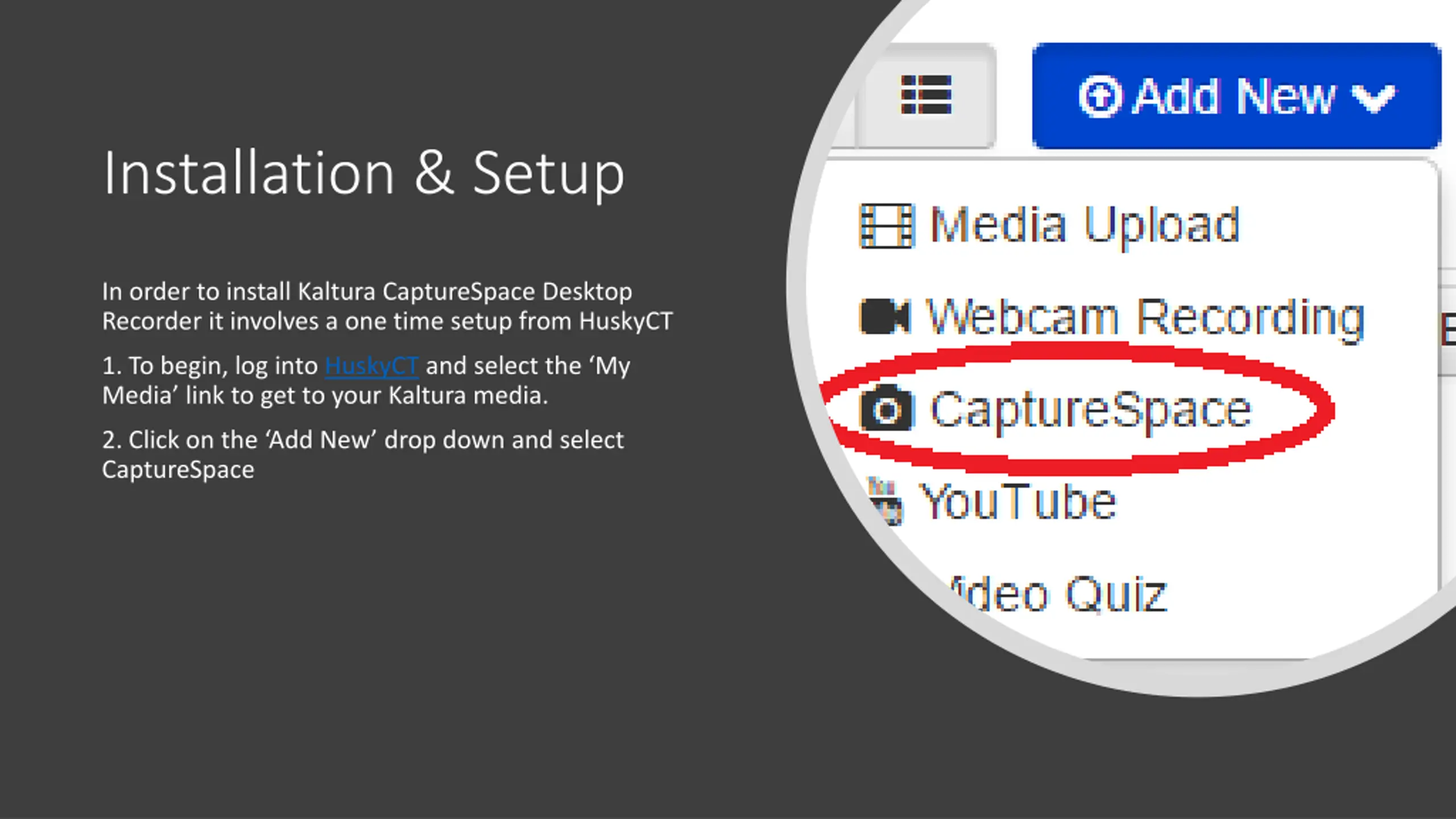The height and width of the screenshot is (819, 1456).
Task: Click the video camera icon for Webcam Recording
Action: coord(885,316)
